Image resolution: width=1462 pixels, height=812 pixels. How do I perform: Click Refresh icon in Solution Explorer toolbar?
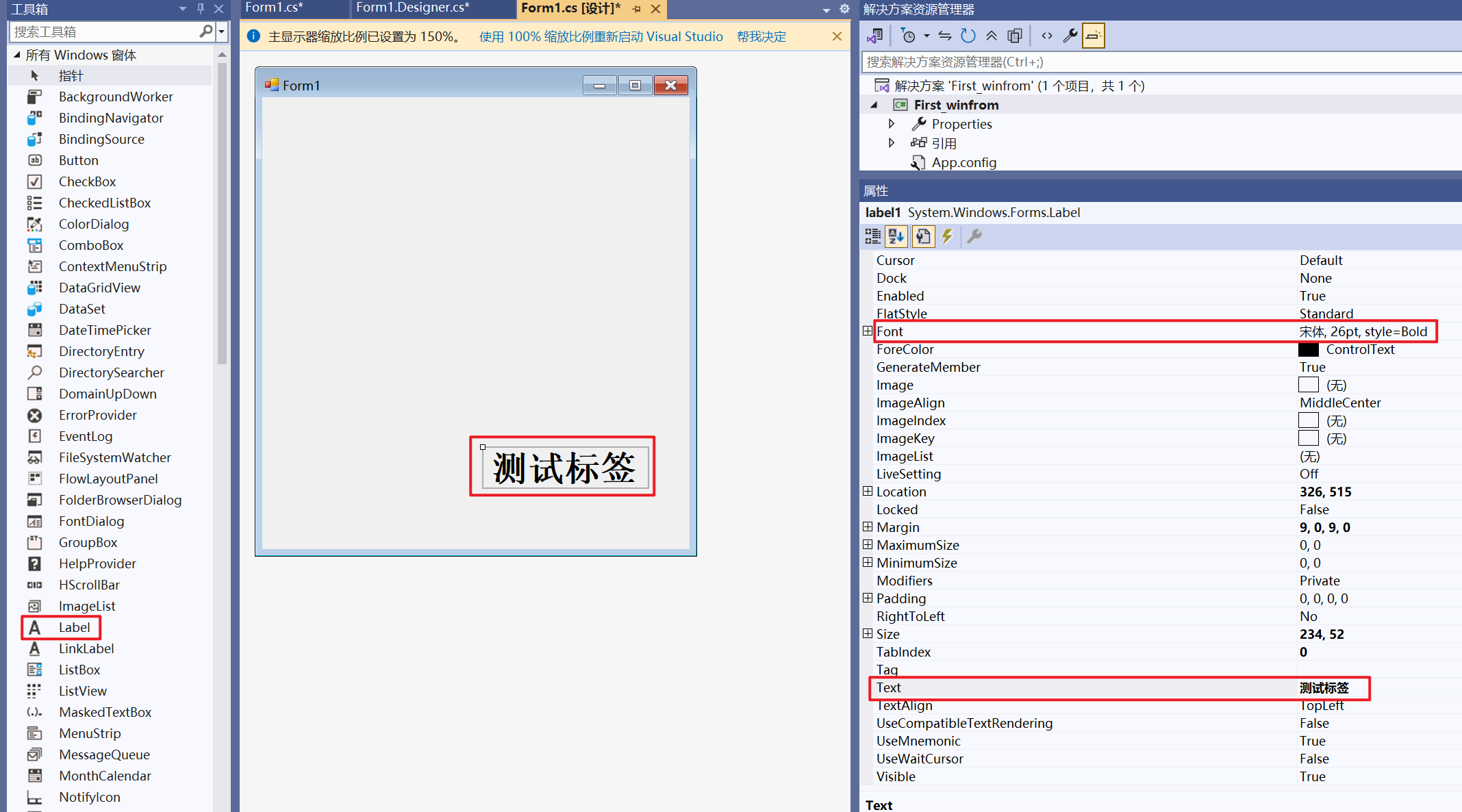pos(968,36)
